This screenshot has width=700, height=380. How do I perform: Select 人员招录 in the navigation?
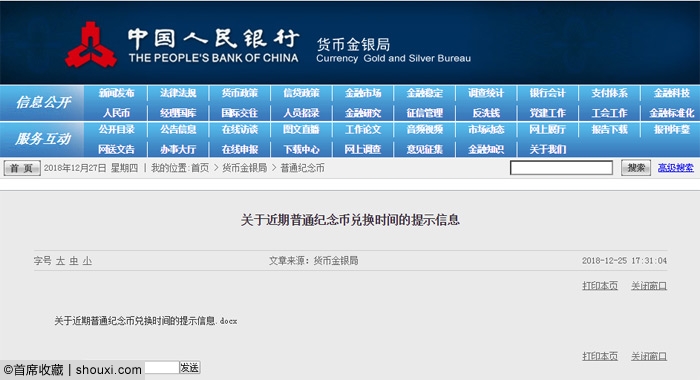pos(301,113)
